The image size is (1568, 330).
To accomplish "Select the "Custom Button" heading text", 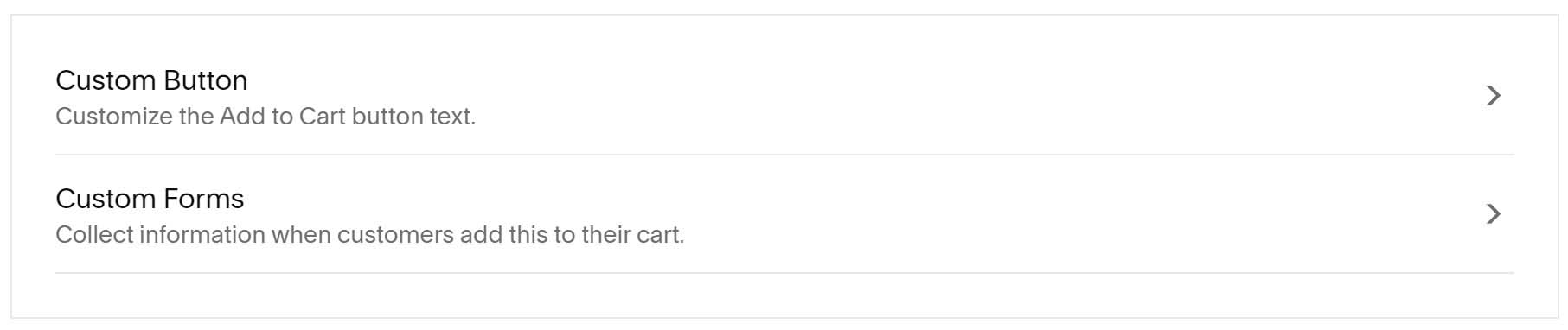I will pyautogui.click(x=151, y=80).
